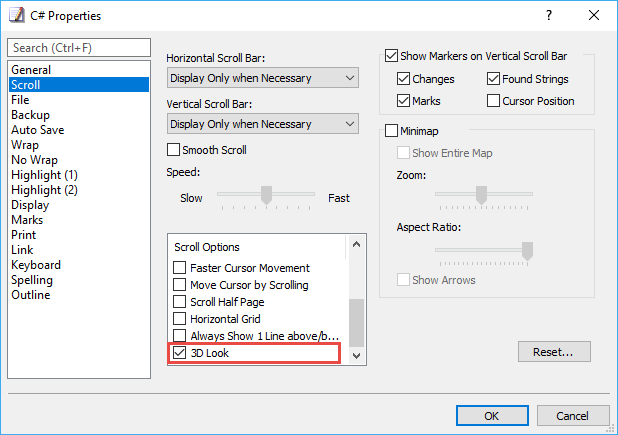Open the Keyboard category
This screenshot has height=435, width=618.
[79, 264]
